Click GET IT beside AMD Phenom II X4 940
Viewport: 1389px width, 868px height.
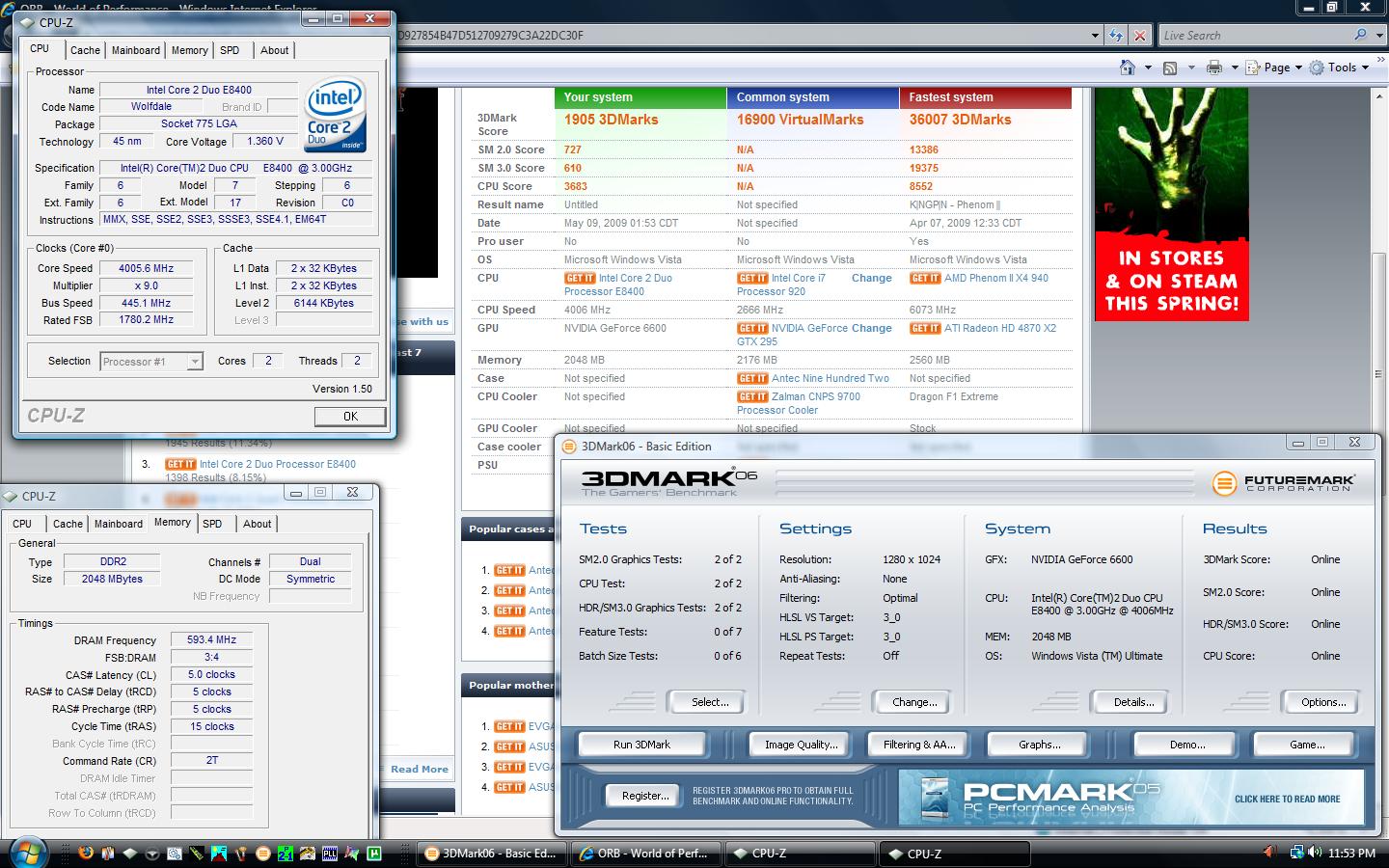point(925,278)
